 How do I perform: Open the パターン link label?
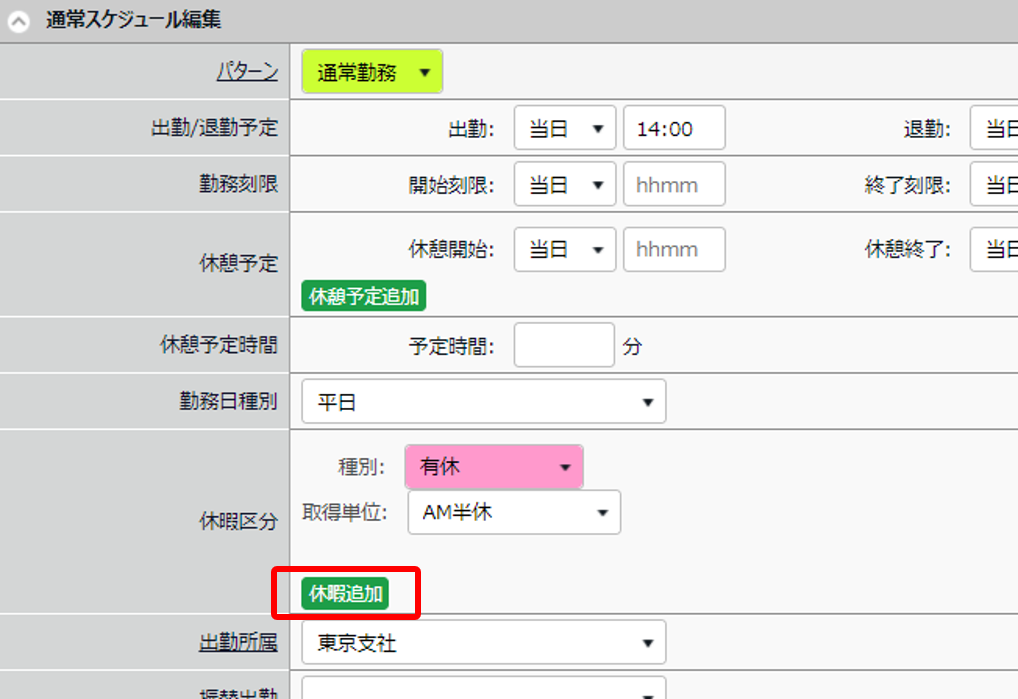[247, 71]
